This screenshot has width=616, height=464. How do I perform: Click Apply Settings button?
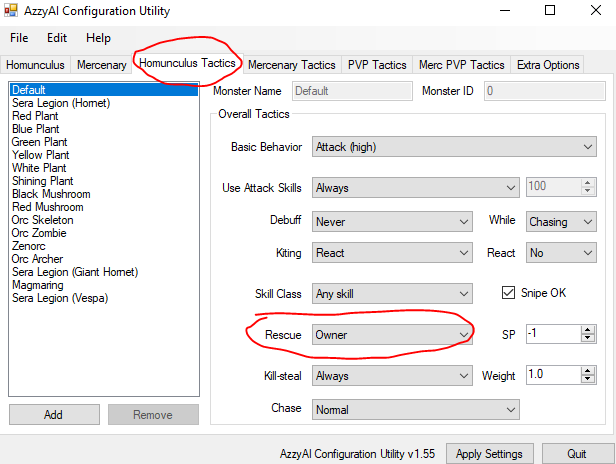pos(490,454)
